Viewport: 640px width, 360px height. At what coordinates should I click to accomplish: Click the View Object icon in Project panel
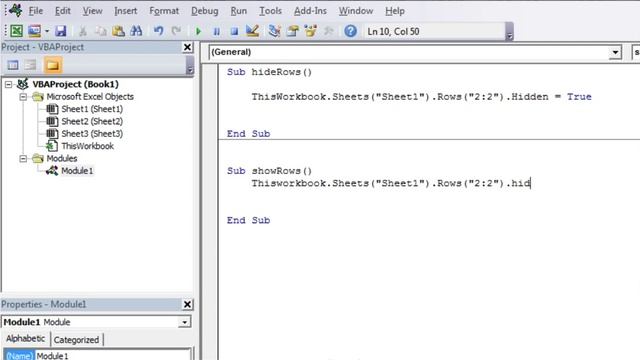coord(31,65)
